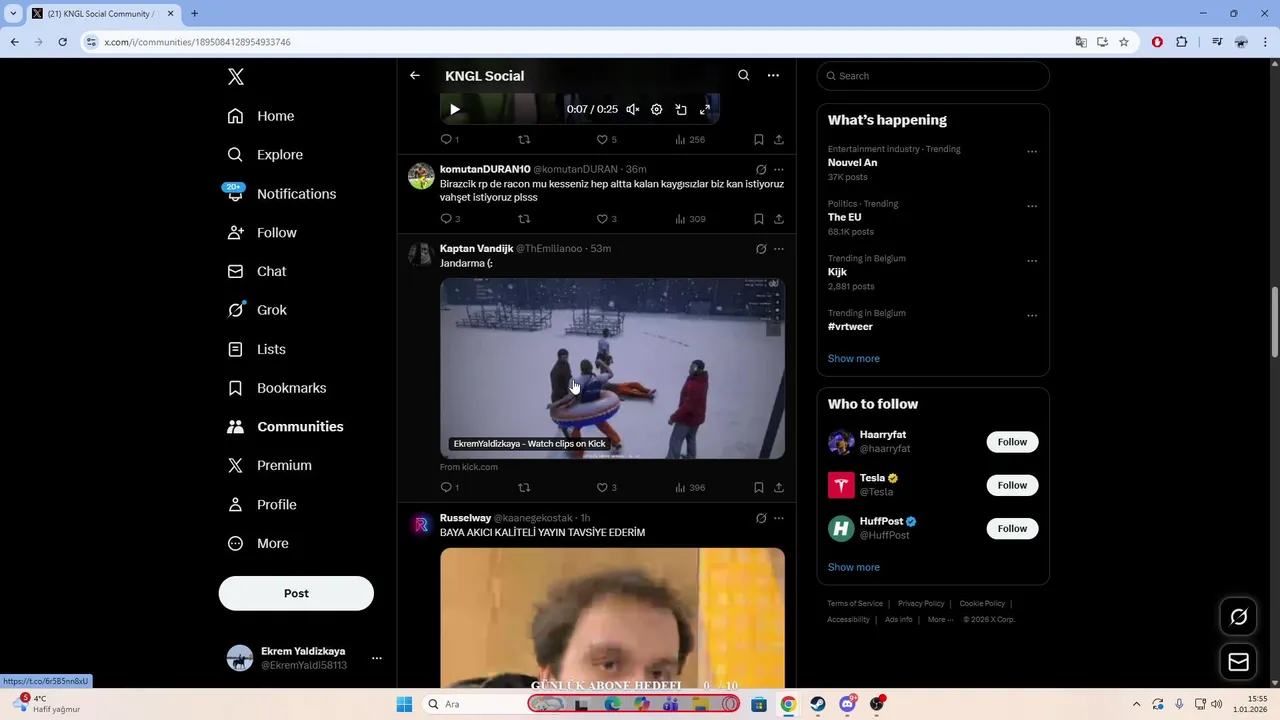Image resolution: width=1280 pixels, height=720 pixels.
Task: View analytics of komutanDURAN10's post (309)
Action: pos(690,219)
